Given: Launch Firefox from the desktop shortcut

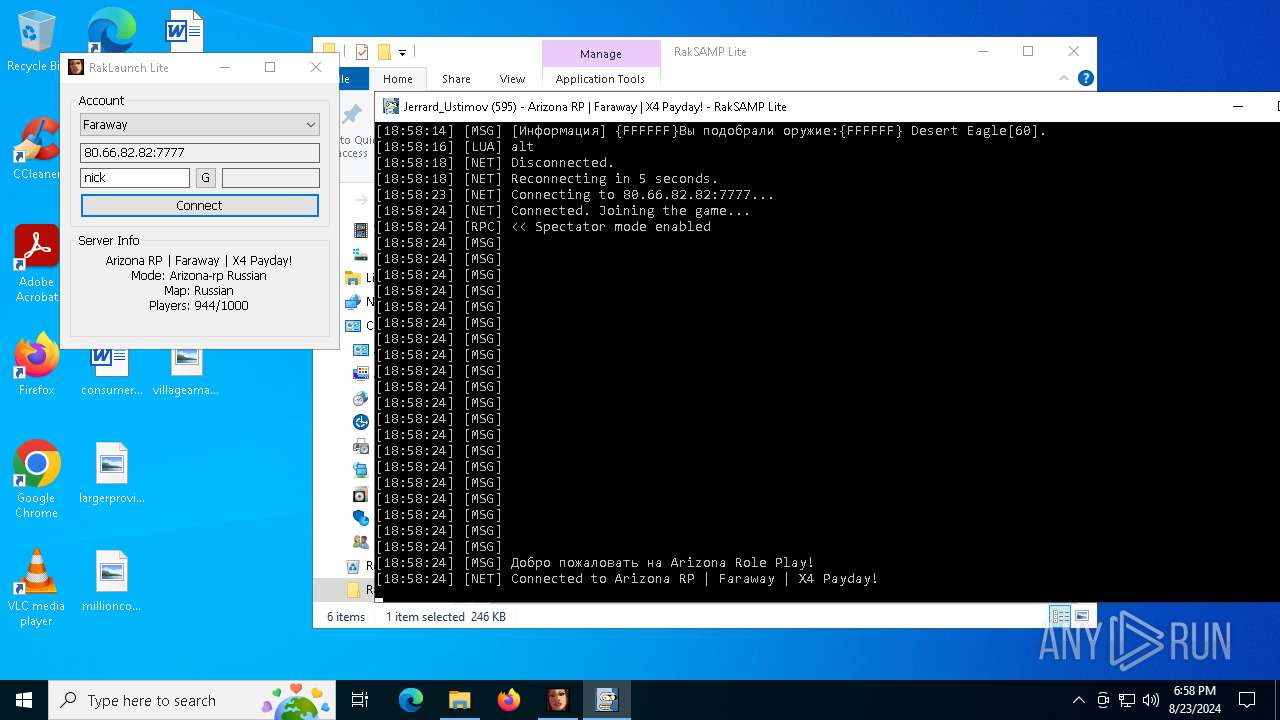Looking at the screenshot, I should tap(36, 364).
